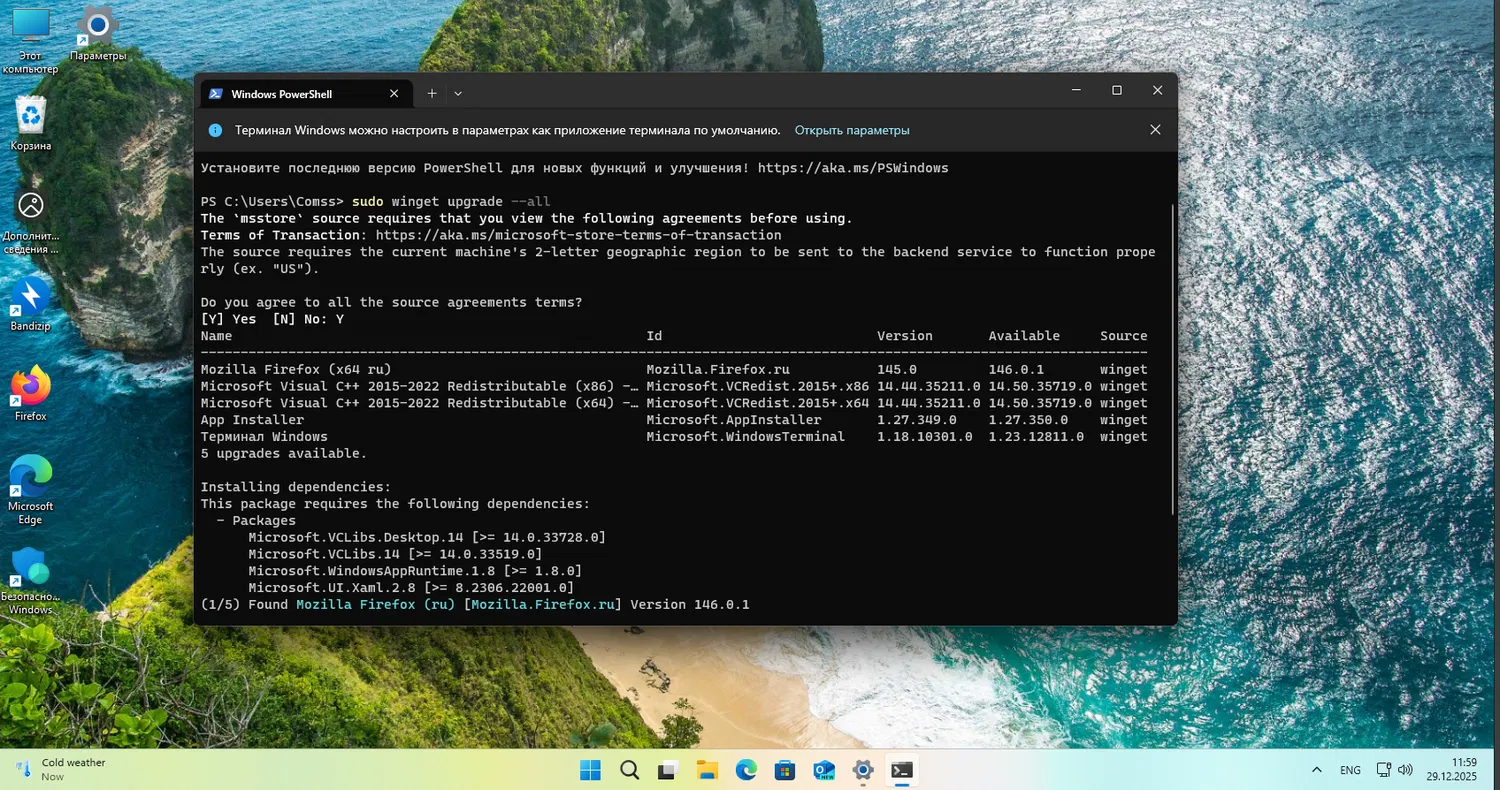Click the "App Installer" row name
This screenshot has width=1500, height=790.
[x=252, y=420]
